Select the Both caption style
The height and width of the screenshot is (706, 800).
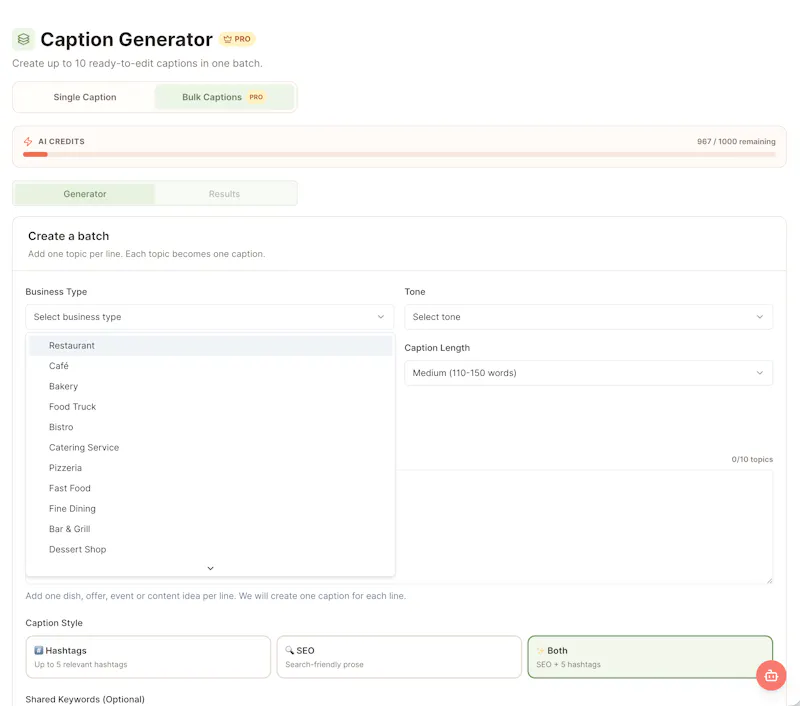650,657
